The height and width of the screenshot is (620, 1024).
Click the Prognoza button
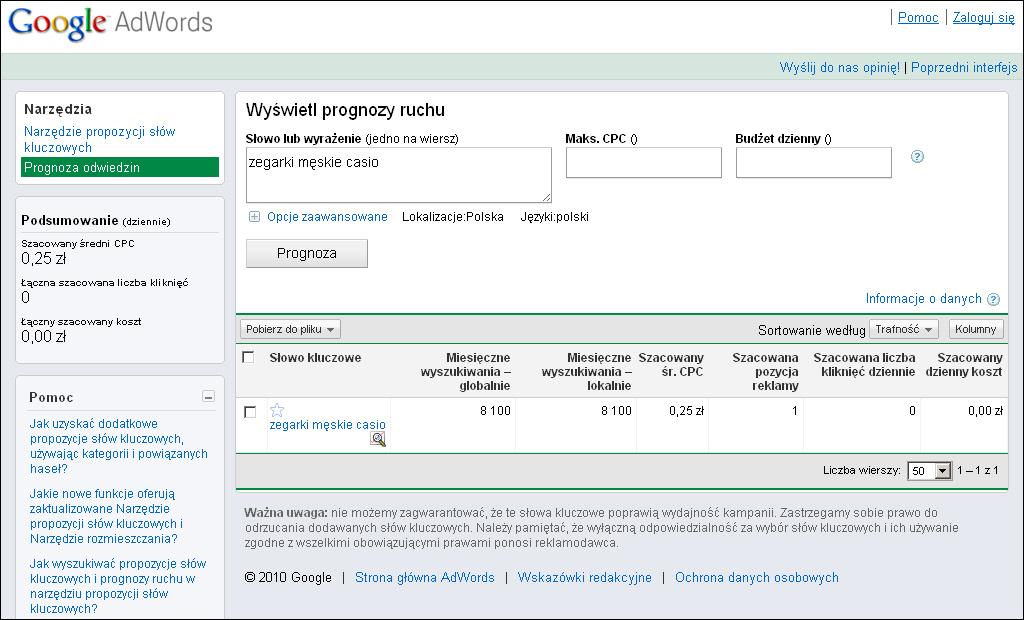(x=307, y=253)
